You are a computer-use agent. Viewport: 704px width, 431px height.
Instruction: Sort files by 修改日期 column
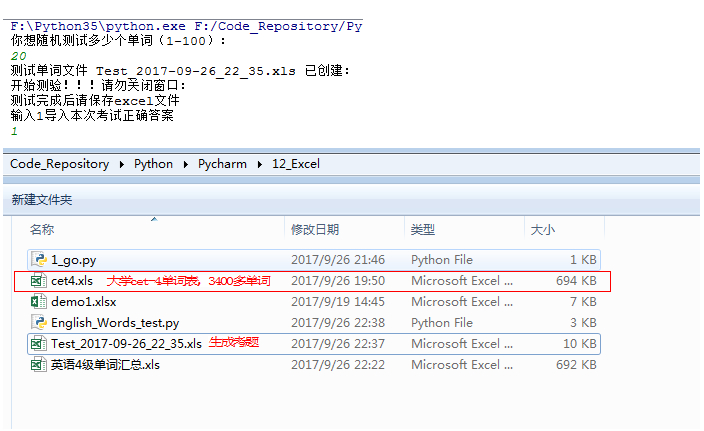point(315,229)
